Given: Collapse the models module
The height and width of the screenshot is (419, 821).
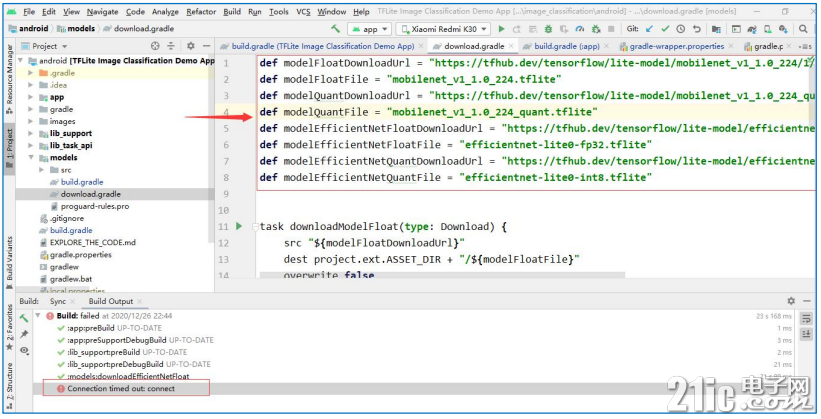Looking at the screenshot, I should coord(31,157).
